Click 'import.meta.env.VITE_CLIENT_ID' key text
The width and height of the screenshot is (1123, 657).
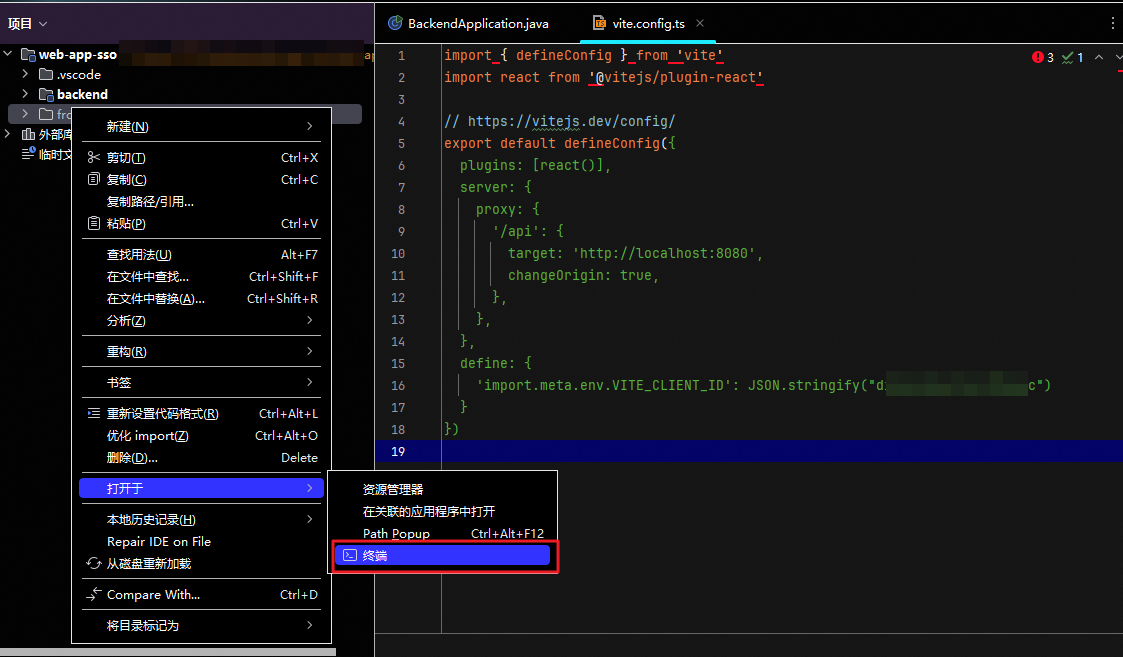coord(604,385)
